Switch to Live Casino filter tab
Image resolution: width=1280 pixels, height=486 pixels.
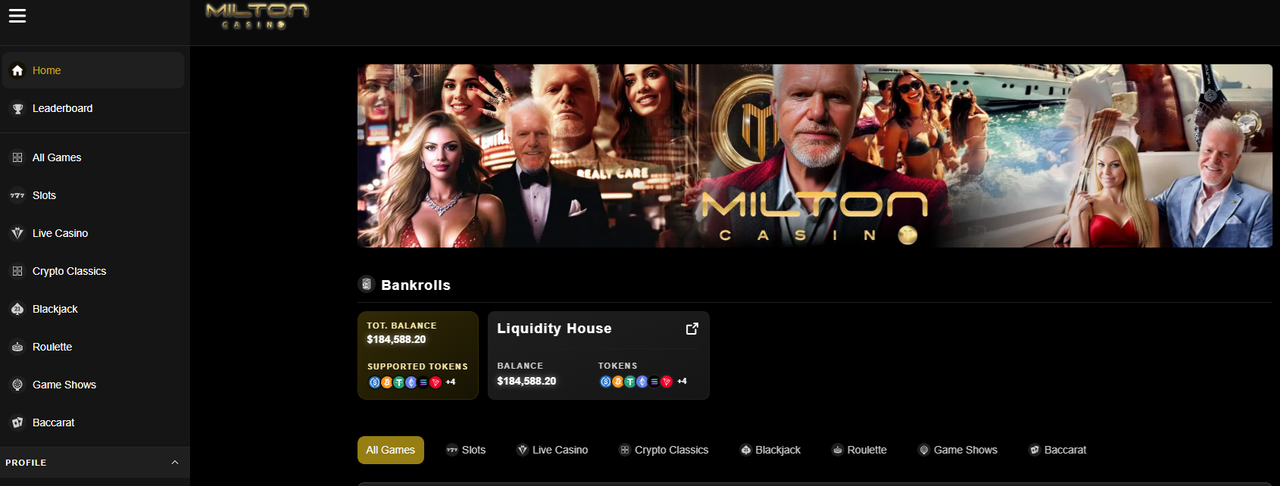tap(552, 450)
